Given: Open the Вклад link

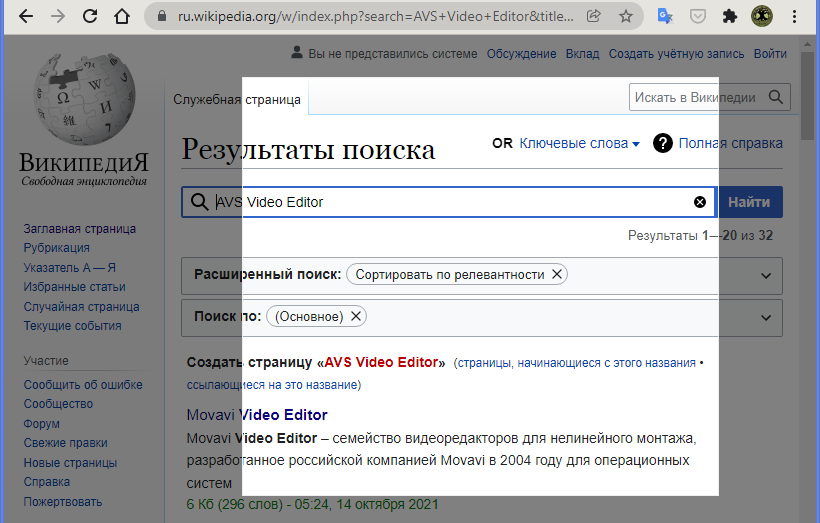Looking at the screenshot, I should tap(582, 54).
